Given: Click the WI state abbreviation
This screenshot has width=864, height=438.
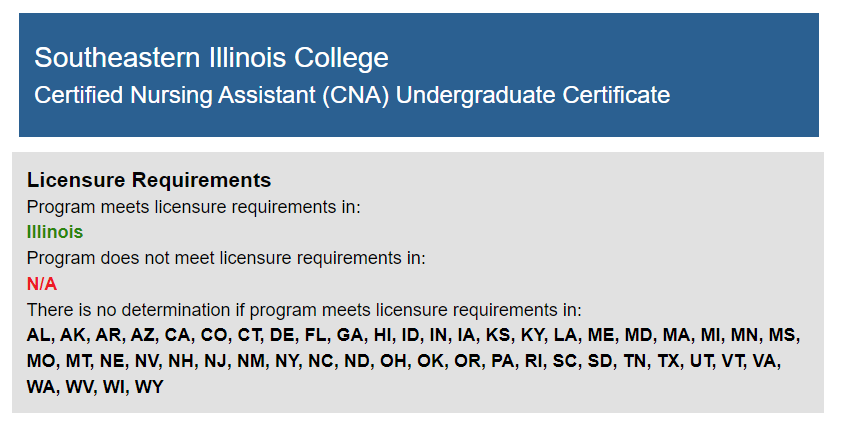Looking at the screenshot, I should tap(115, 387).
